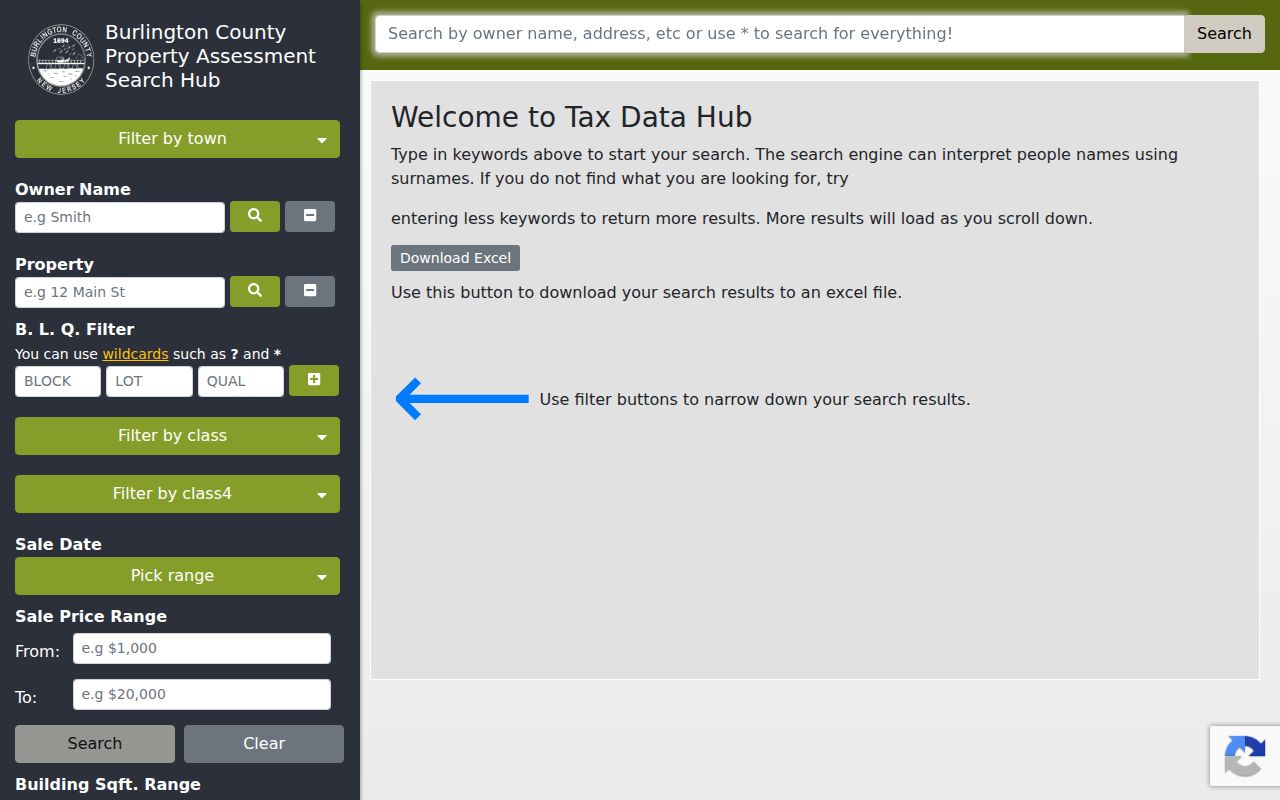
Task: Click the top Search button
Action: [x=1224, y=33]
